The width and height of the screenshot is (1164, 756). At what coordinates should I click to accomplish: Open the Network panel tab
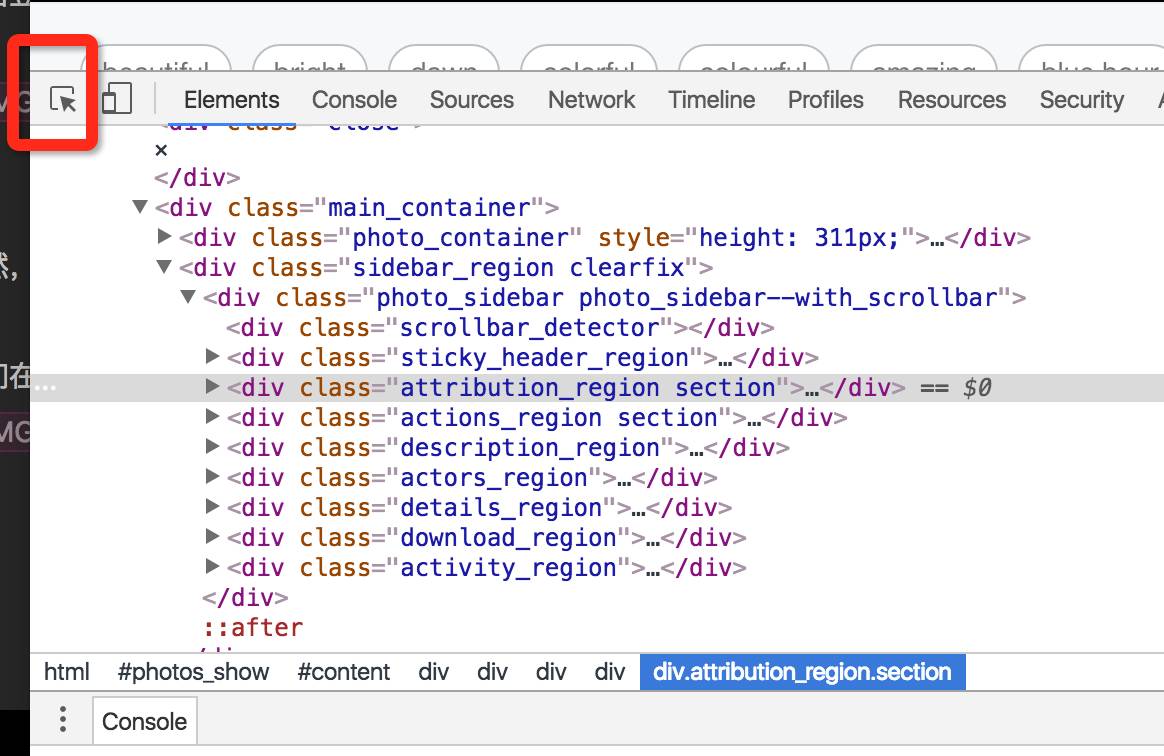point(592,100)
